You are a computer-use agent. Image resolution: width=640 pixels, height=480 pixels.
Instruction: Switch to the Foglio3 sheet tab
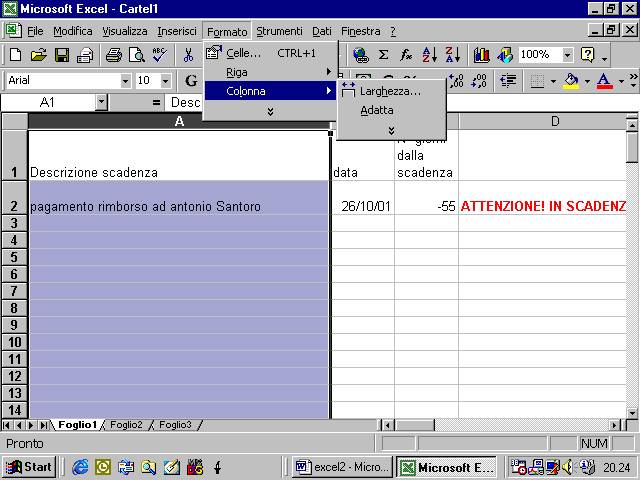click(x=175, y=425)
